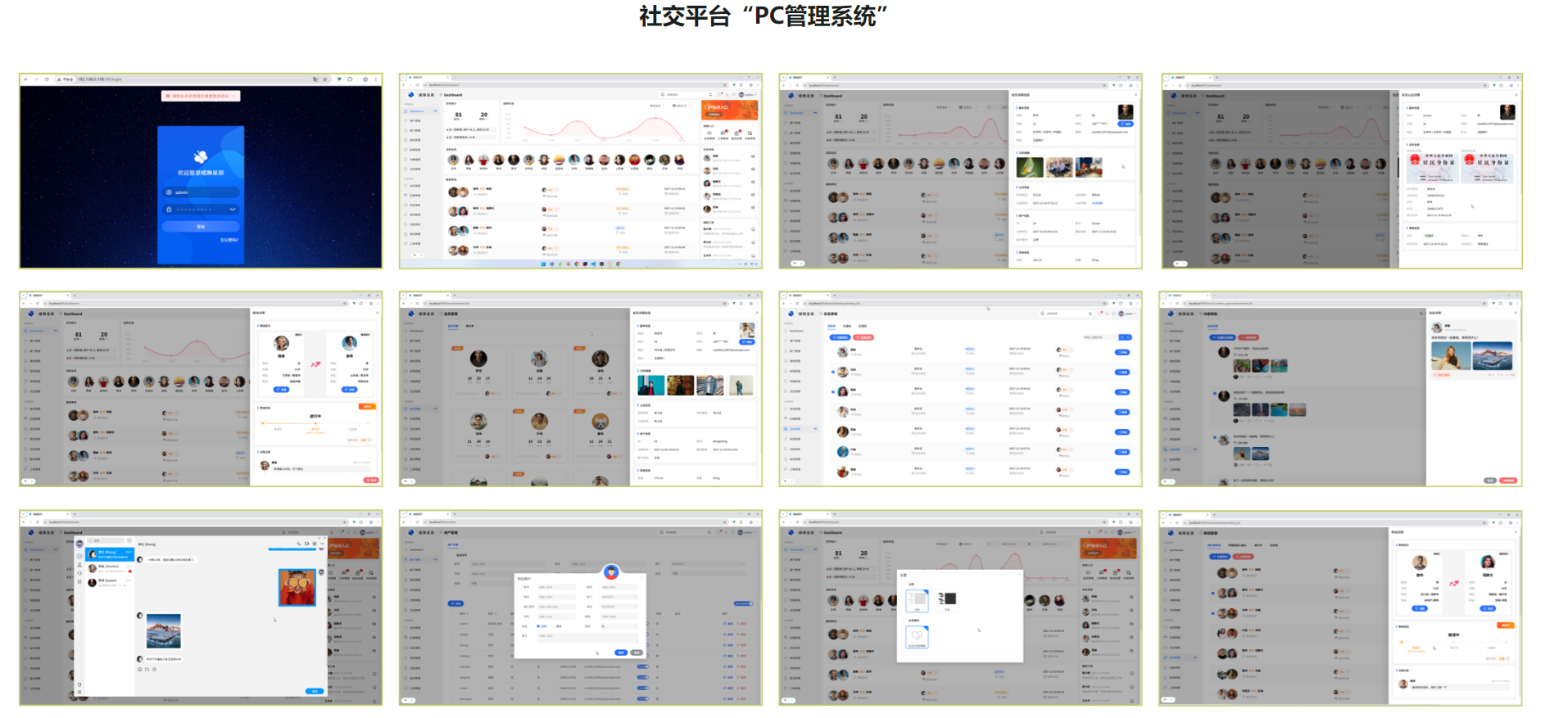Click contacts icon in chat window left rail
This screenshot has width=1568, height=718.
click(x=79, y=565)
